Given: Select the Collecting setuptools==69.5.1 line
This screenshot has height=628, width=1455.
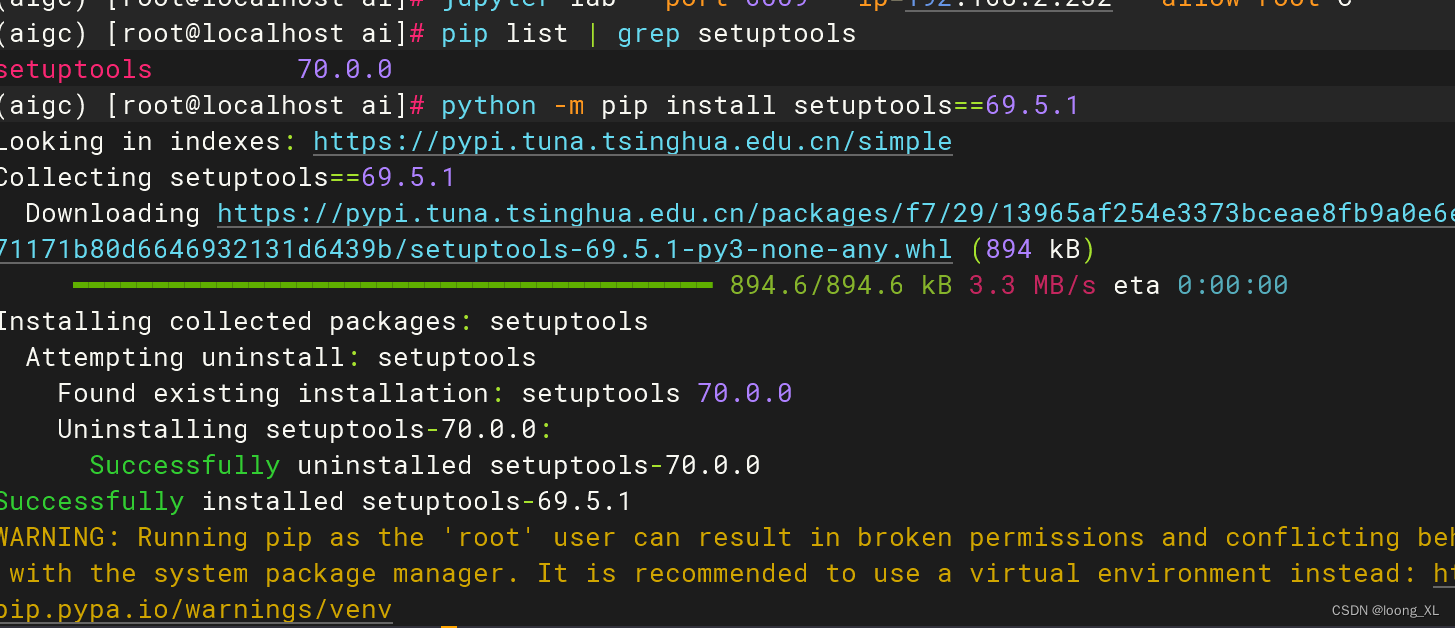Looking at the screenshot, I should [225, 176].
